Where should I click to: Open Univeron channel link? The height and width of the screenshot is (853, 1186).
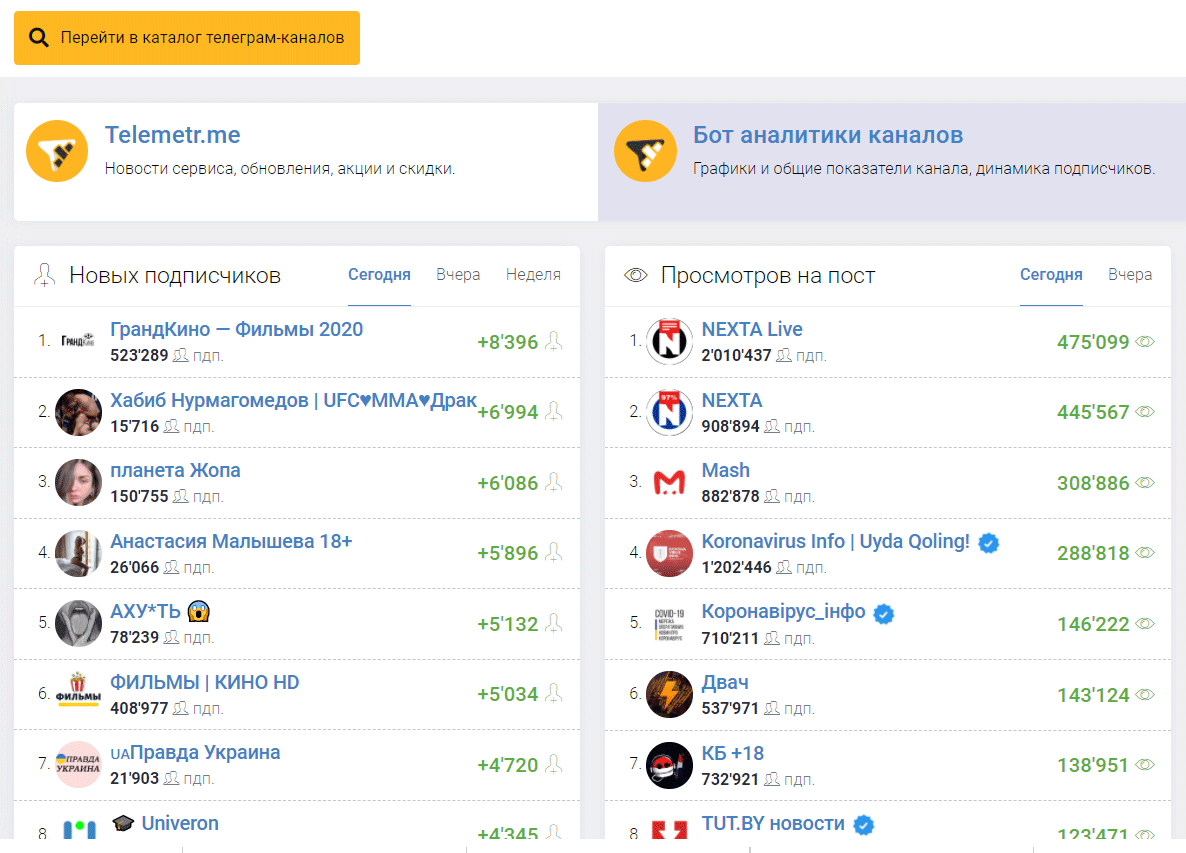click(180, 823)
